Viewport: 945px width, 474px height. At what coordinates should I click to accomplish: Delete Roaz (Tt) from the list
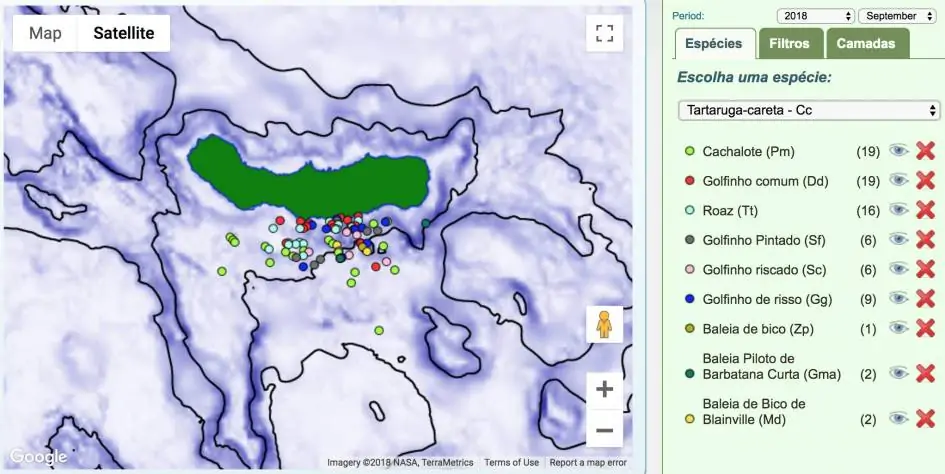pos(925,210)
